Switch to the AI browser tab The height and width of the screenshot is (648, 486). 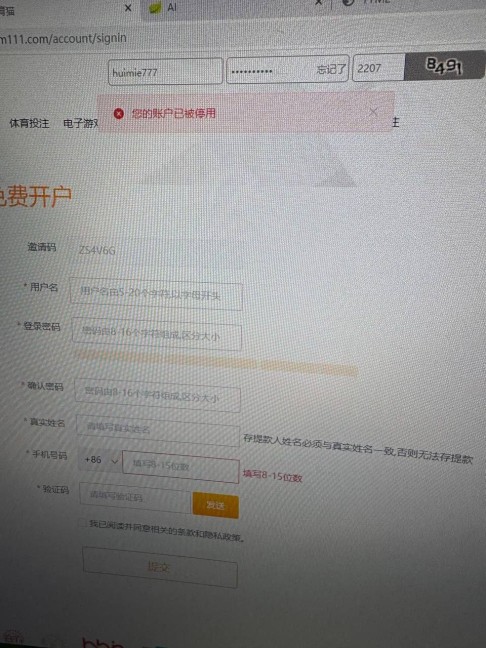click(172, 7)
